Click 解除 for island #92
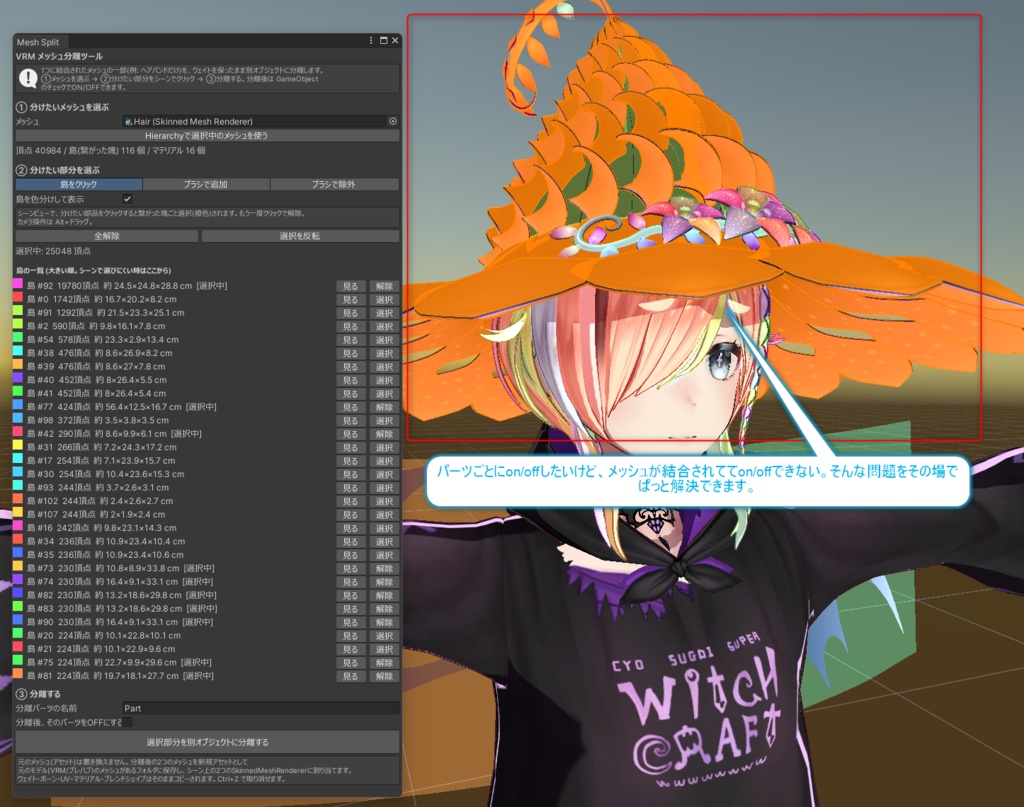1024x807 pixels. click(x=384, y=286)
